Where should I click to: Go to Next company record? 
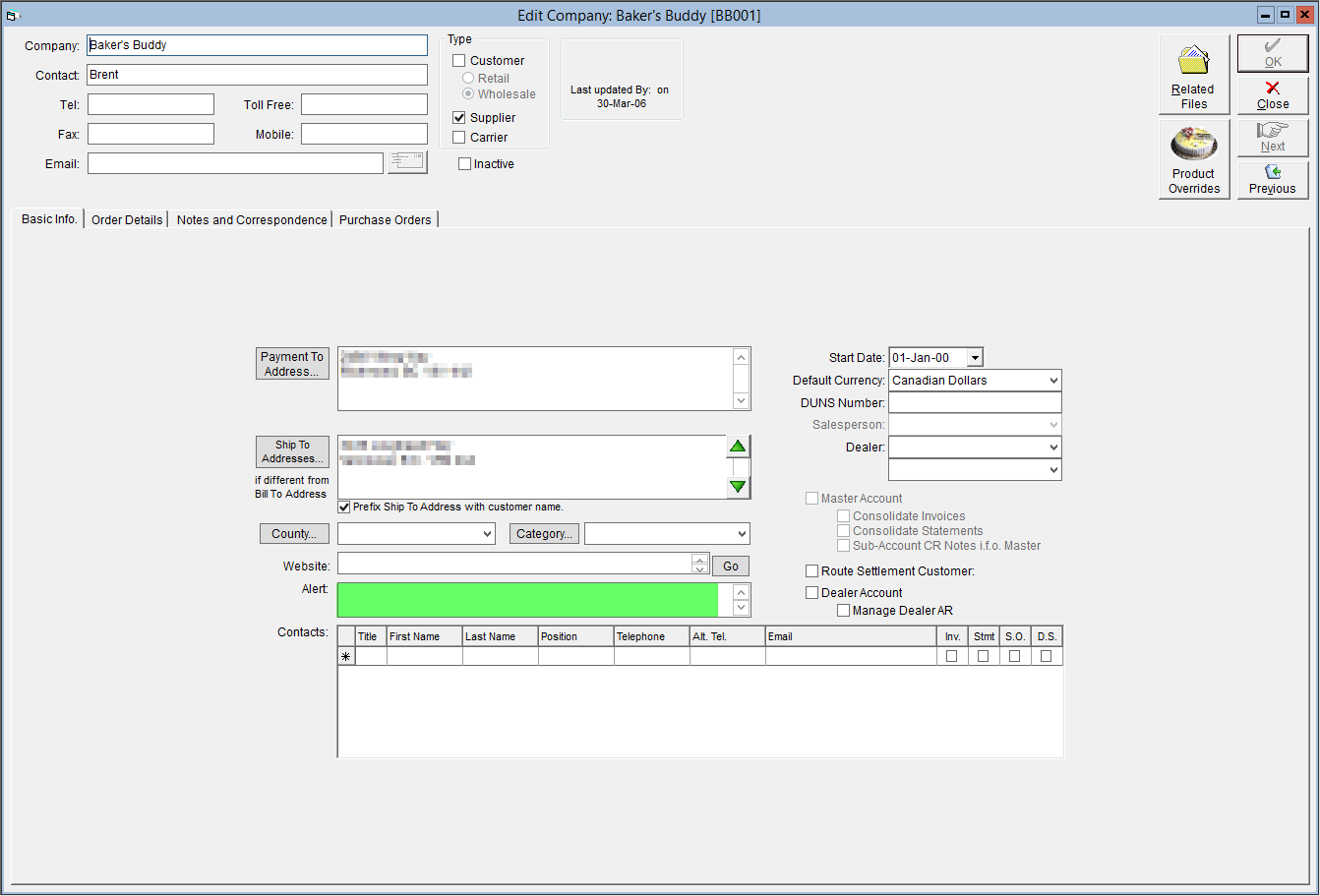[x=1273, y=138]
